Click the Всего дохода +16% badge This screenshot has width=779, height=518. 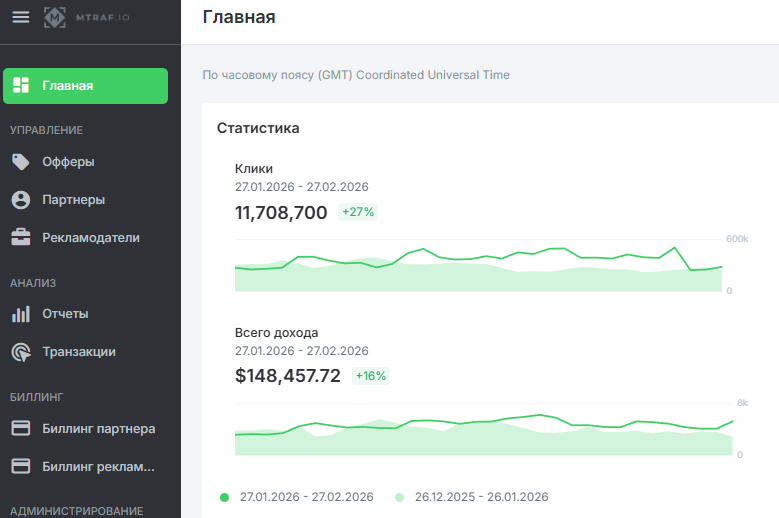click(371, 376)
